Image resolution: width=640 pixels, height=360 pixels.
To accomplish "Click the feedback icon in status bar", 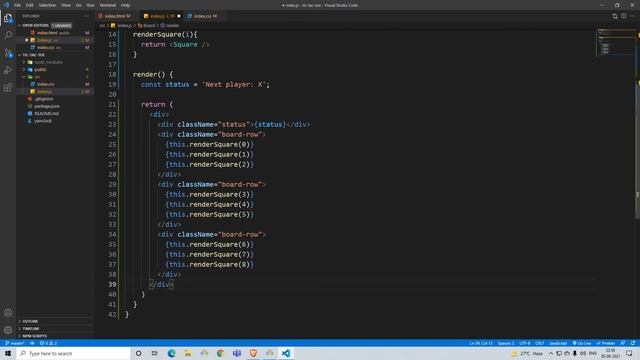I will pos(623,343).
